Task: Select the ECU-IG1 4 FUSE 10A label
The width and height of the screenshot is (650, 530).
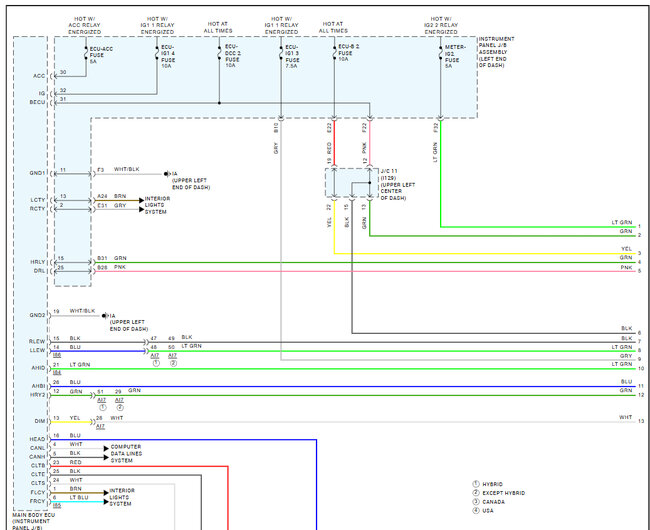Action: coord(168,56)
